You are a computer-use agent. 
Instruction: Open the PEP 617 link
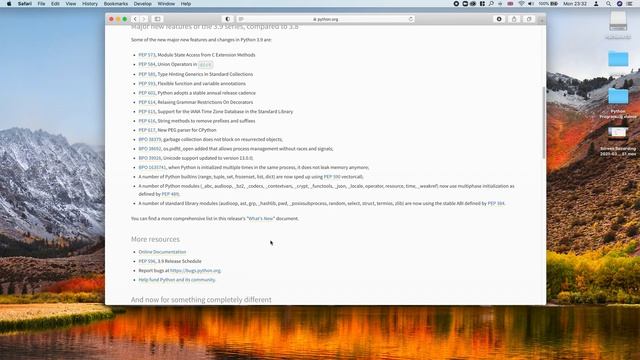147,130
